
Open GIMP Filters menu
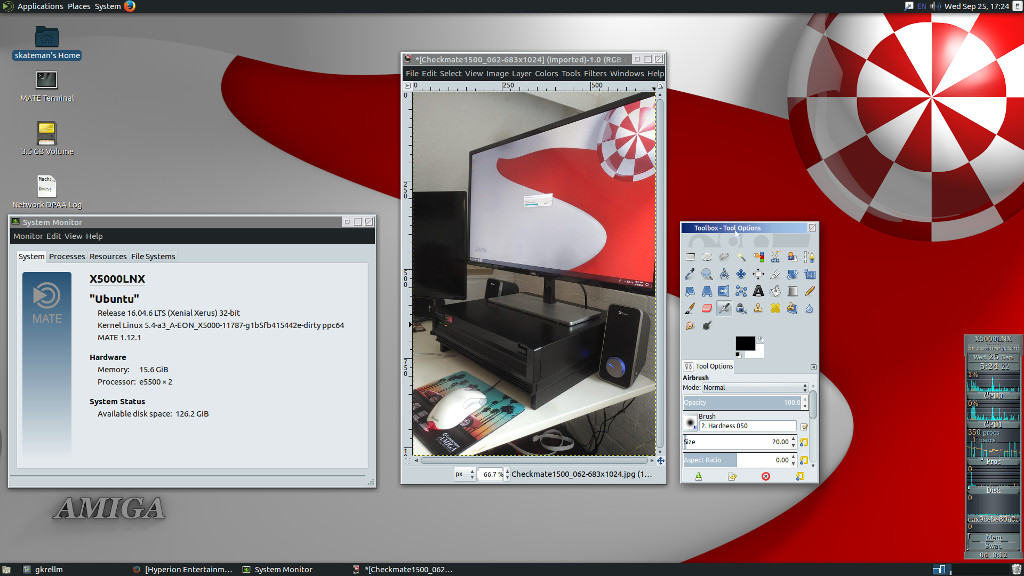[x=595, y=74]
